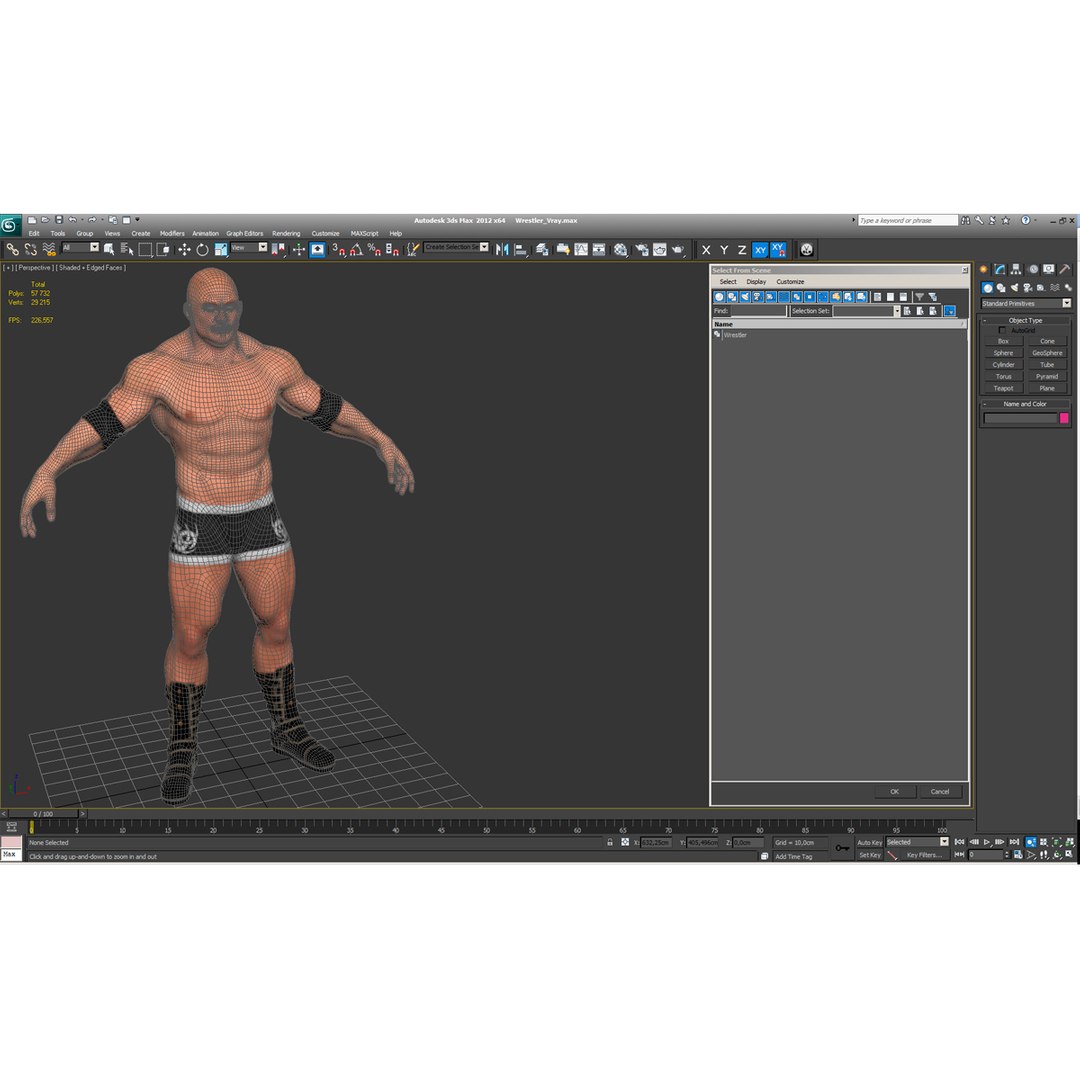
Task: Click the Find input field
Action: pyautogui.click(x=758, y=311)
